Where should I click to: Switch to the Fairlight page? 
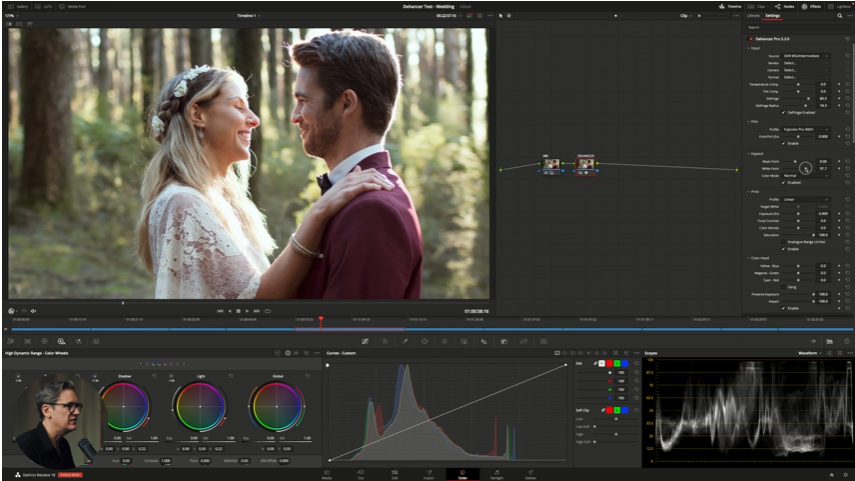point(496,473)
